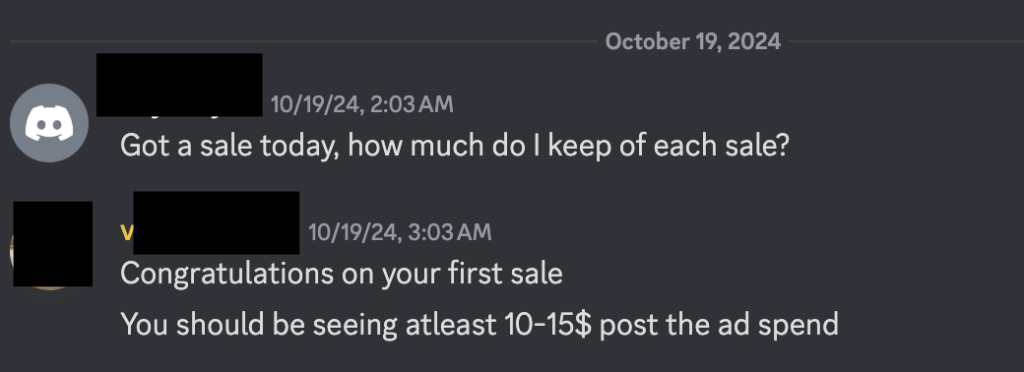Click the yellow V letter of the username
Viewport: 1024px width, 372px height.
[x=127, y=232]
